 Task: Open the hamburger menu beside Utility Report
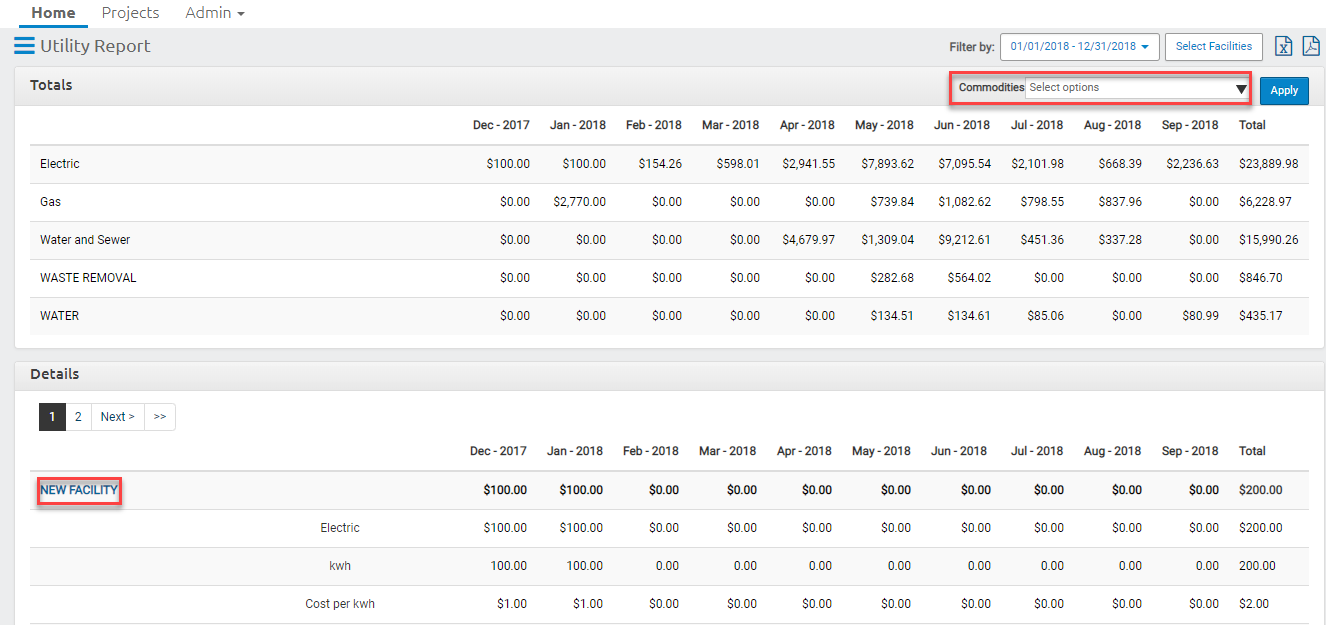pyautogui.click(x=24, y=46)
